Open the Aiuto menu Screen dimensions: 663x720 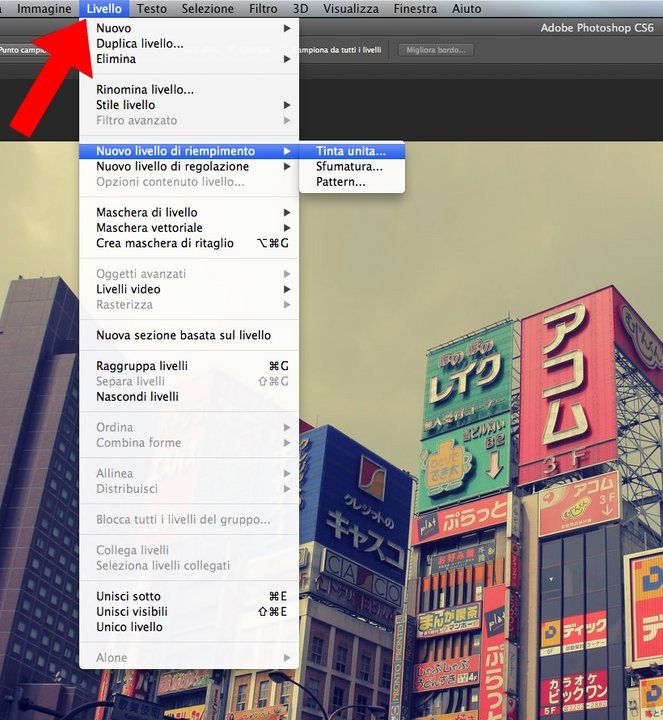466,9
